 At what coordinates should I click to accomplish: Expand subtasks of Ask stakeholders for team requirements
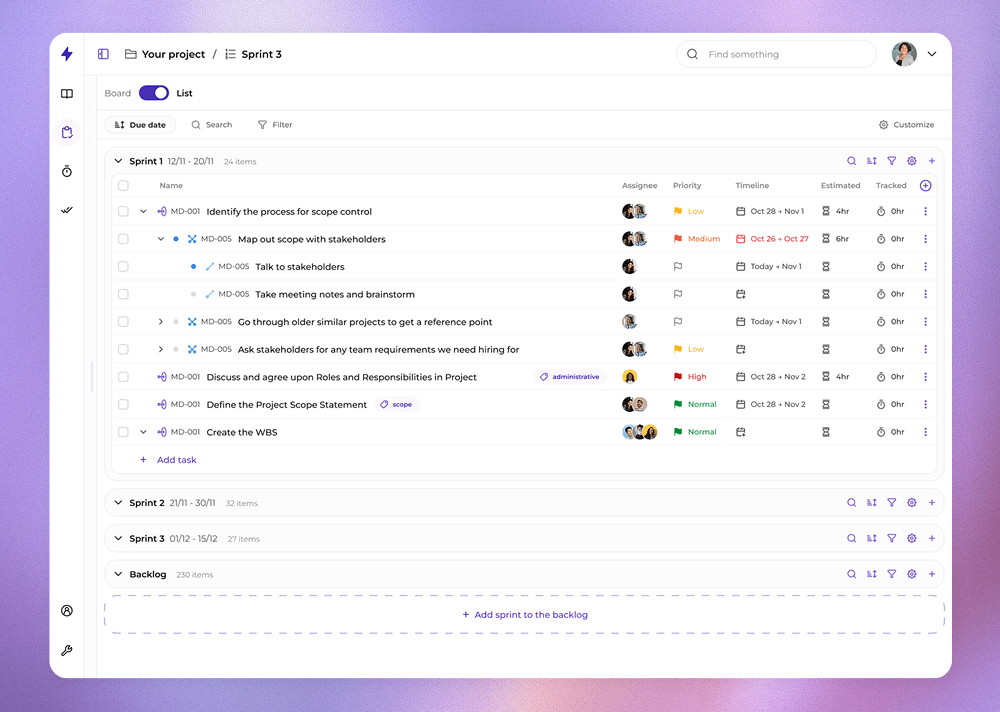pos(161,349)
